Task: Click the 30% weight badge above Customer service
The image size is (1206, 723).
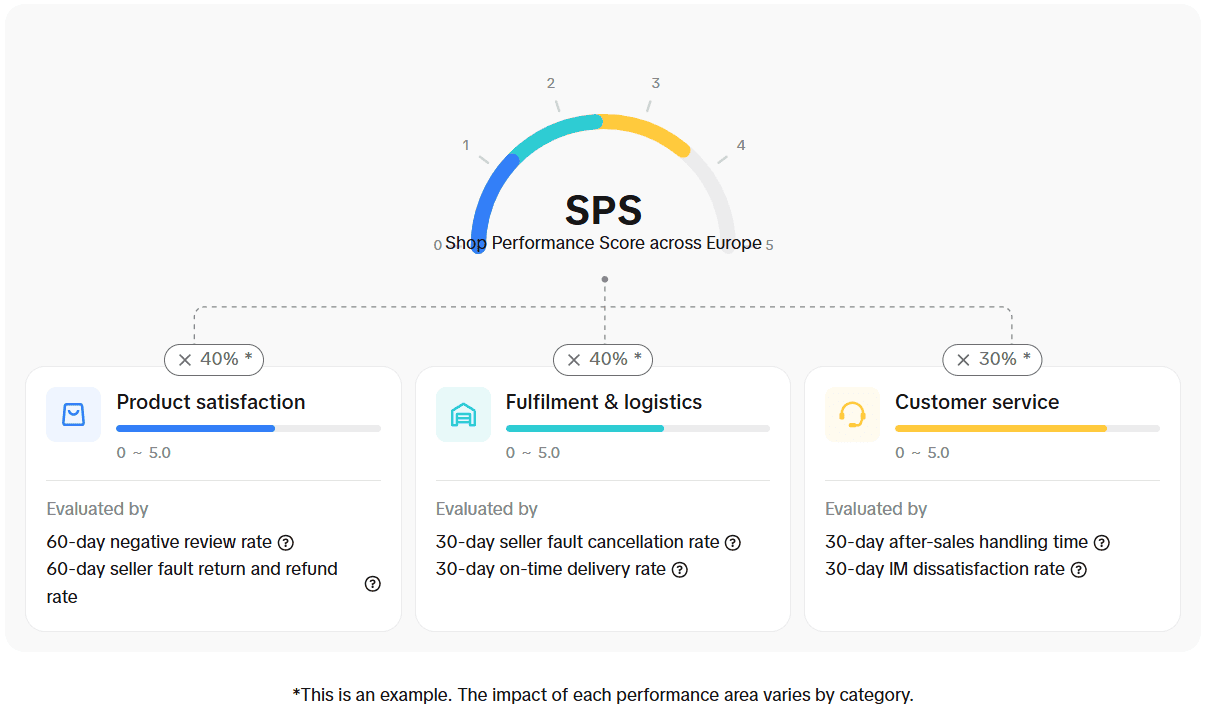Action: click(992, 359)
